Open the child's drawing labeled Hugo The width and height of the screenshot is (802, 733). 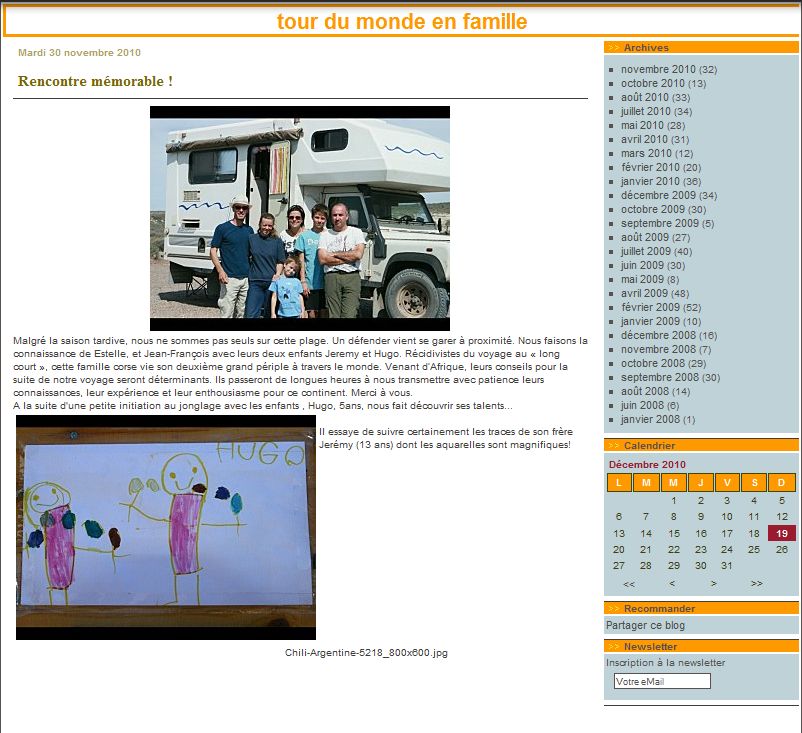tap(166, 528)
